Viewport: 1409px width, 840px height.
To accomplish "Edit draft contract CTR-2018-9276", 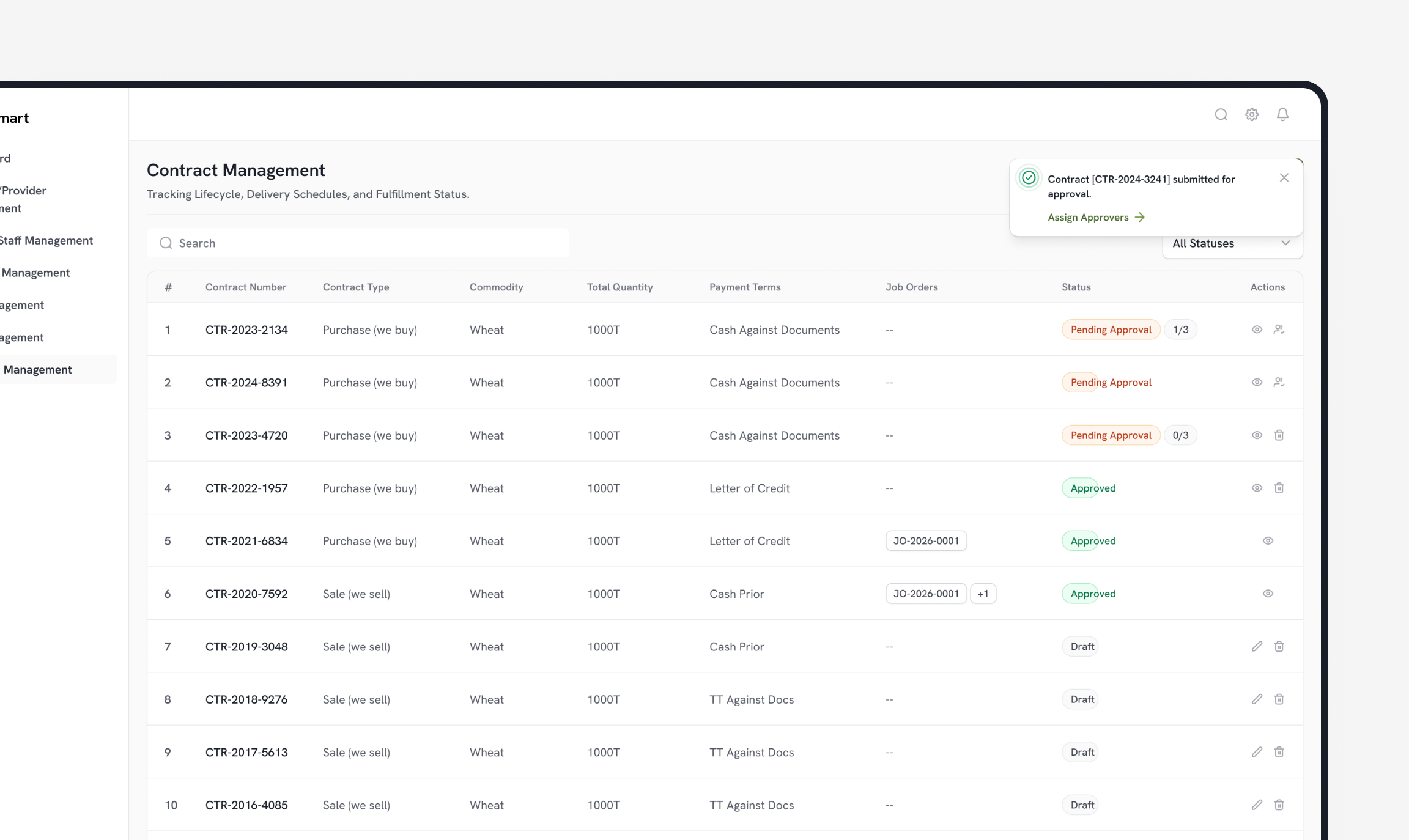I will [1257, 699].
